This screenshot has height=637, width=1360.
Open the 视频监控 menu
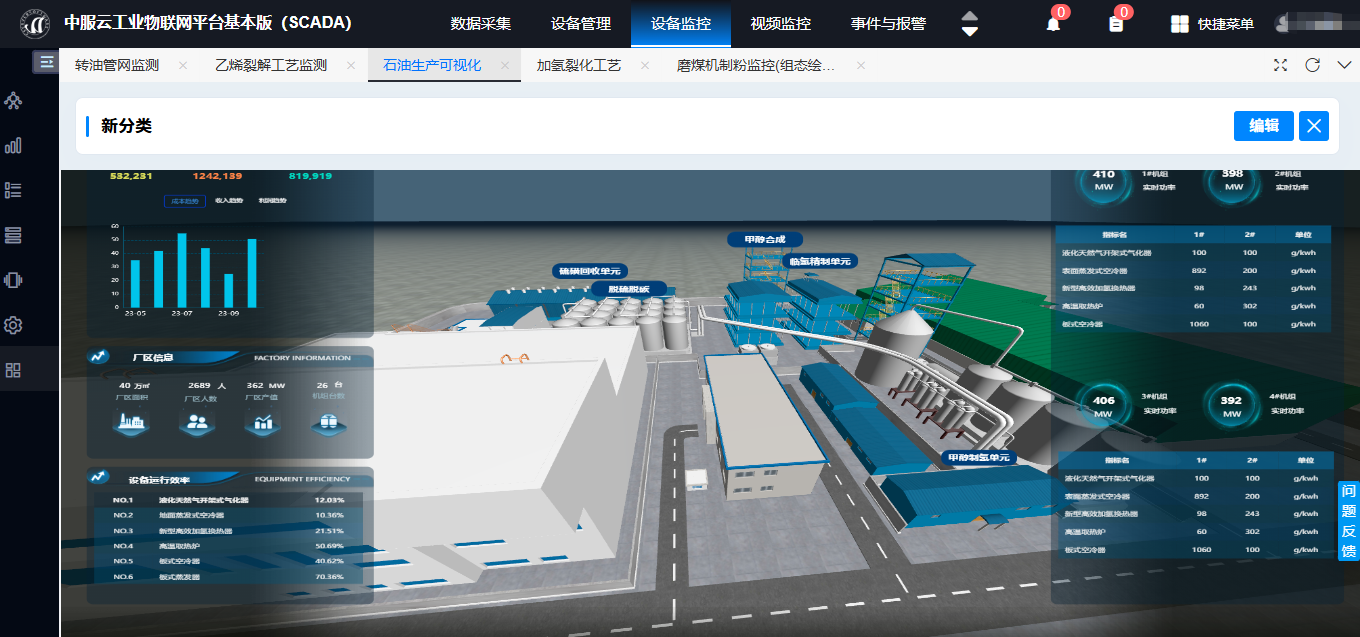781,24
